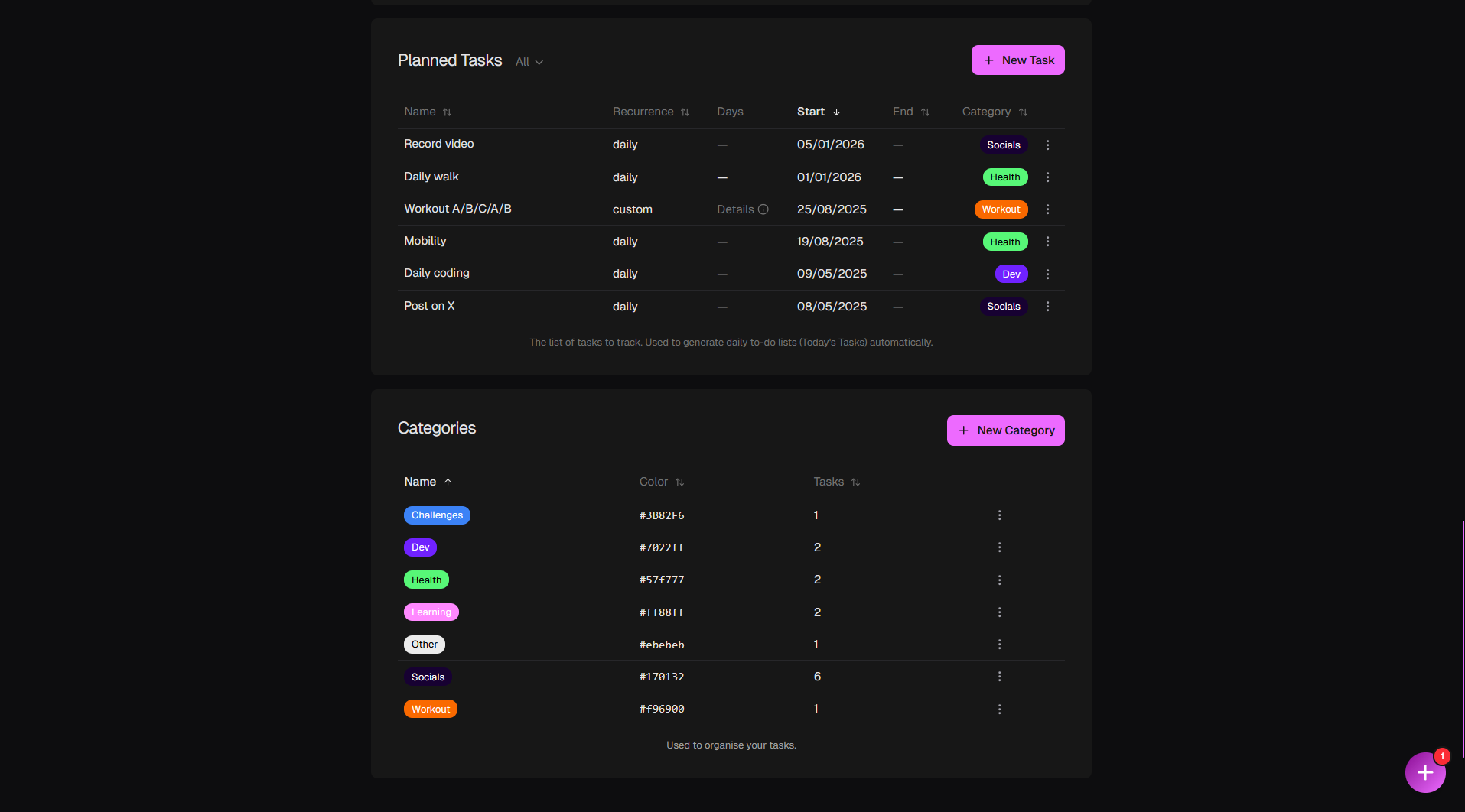Sort planned tasks by End date
This screenshot has height=812, width=1465.
(911, 112)
